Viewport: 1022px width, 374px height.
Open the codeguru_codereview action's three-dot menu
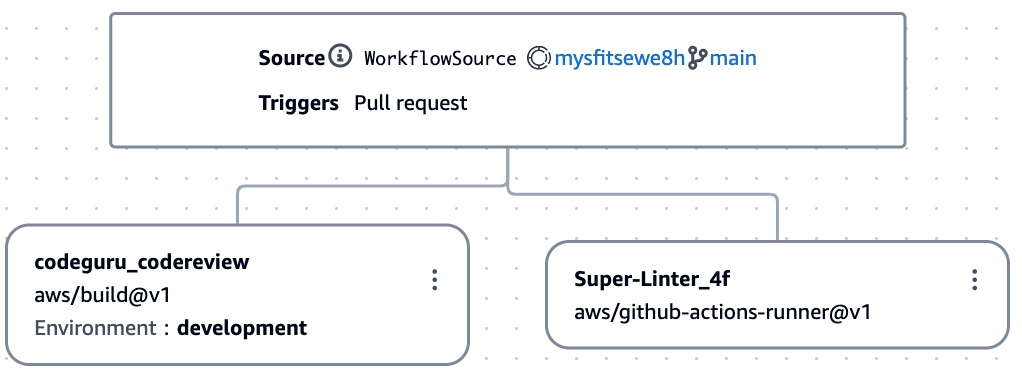pyautogui.click(x=435, y=280)
